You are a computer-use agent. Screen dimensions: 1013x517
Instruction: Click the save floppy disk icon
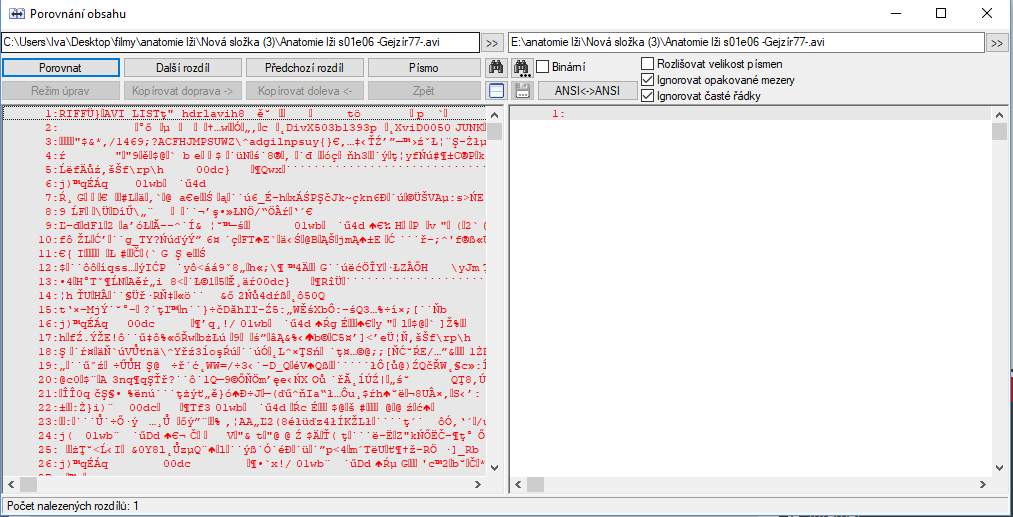click(521, 90)
